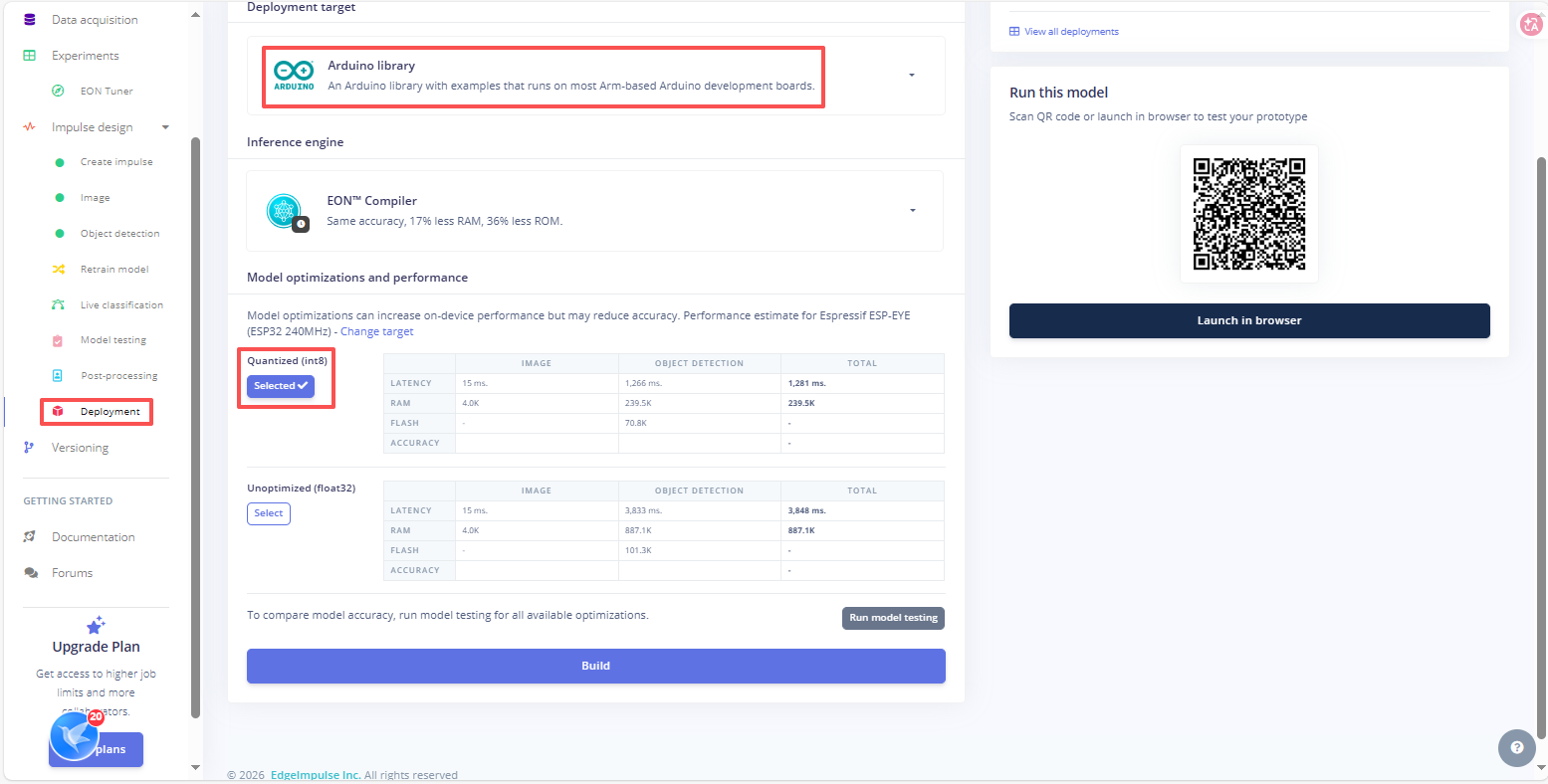Click the Upgrade Plan star icon
Image resolution: width=1548 pixels, height=784 pixels.
point(96,625)
